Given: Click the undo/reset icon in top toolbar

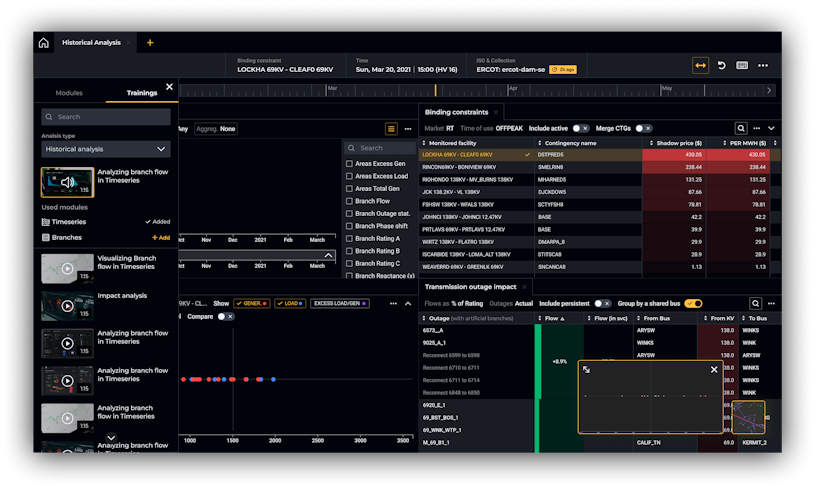Looking at the screenshot, I should [721, 65].
